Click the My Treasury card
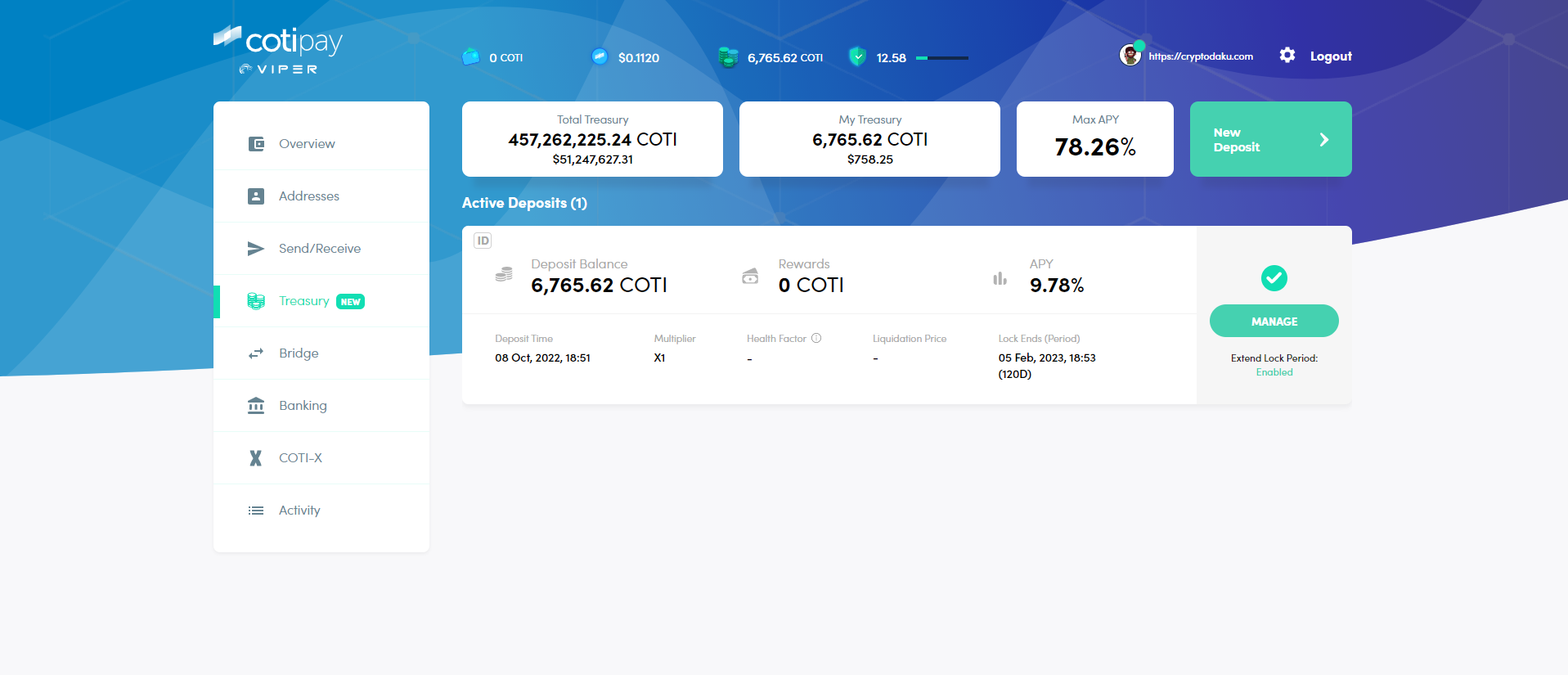Image resolution: width=1568 pixels, height=675 pixels. pyautogui.click(x=869, y=139)
